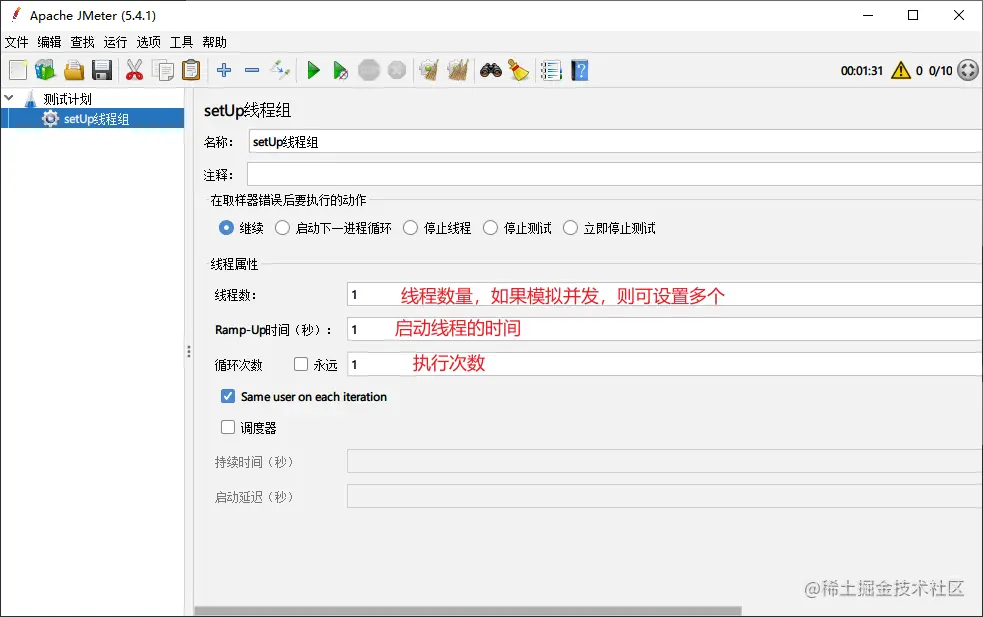Click the Clear All brooms icon

click(458, 70)
